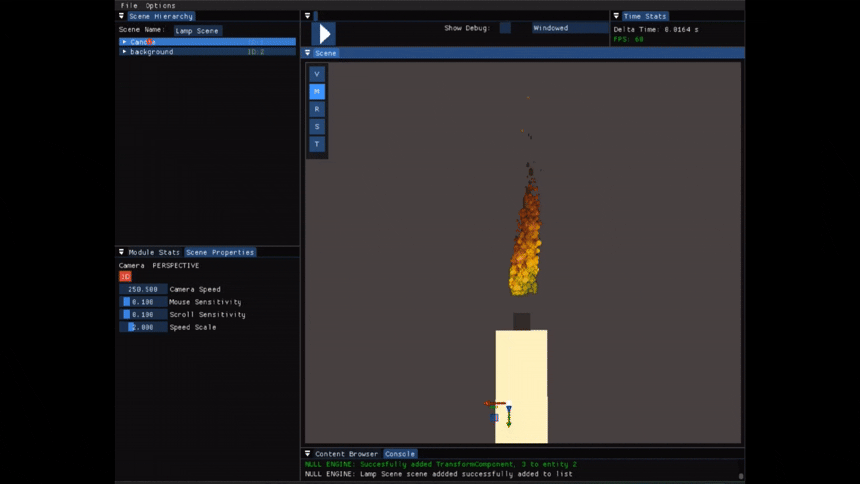The image size is (860, 484).
Task: Select the Candle entity row
Action: (207, 42)
